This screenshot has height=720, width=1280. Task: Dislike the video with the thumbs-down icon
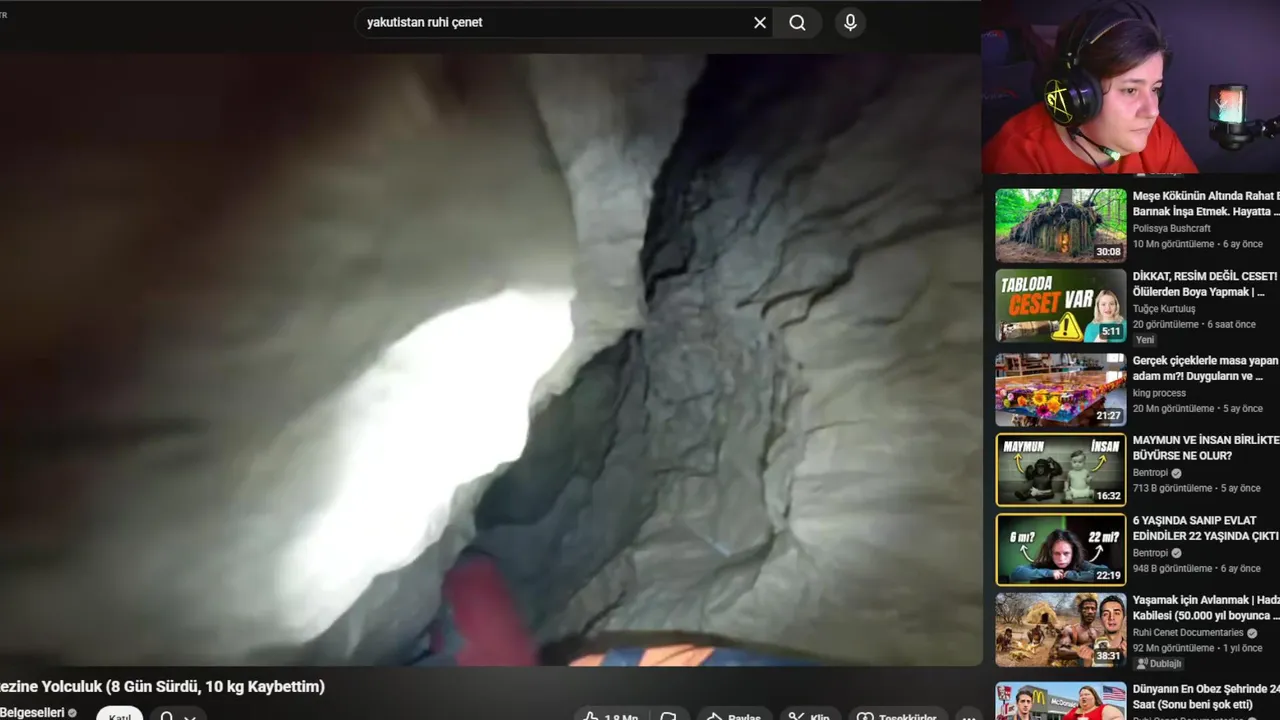668,715
